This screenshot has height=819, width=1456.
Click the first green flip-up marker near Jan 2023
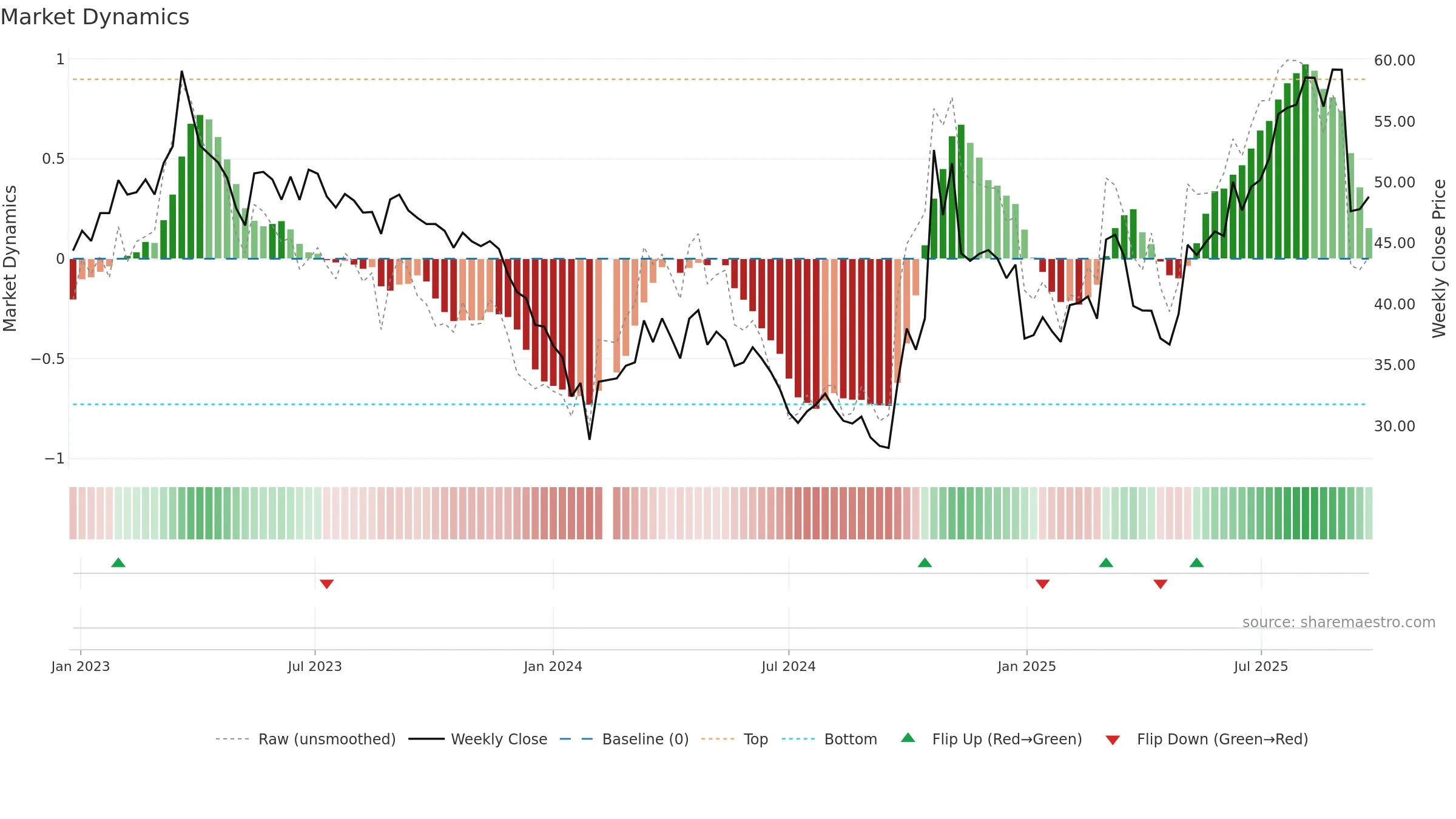click(x=118, y=562)
